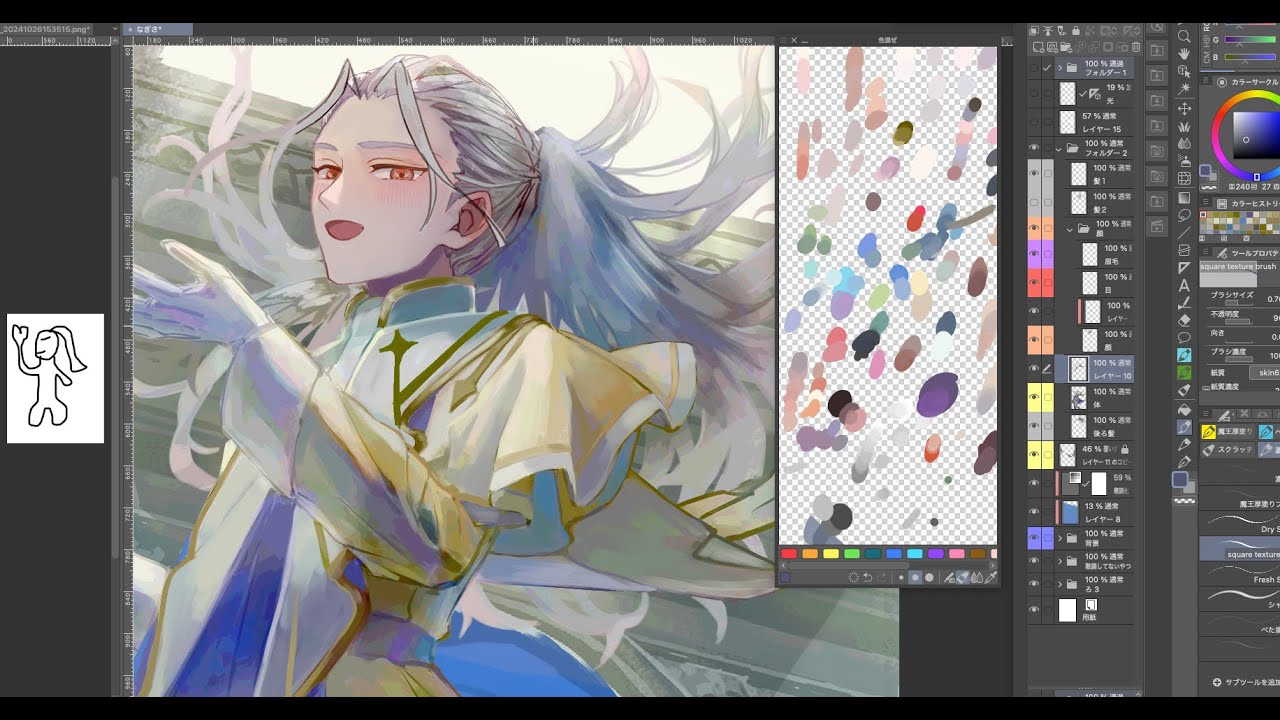This screenshot has width=1280, height=720.
Task: Select the operation object cube tool
Action: [1184, 70]
